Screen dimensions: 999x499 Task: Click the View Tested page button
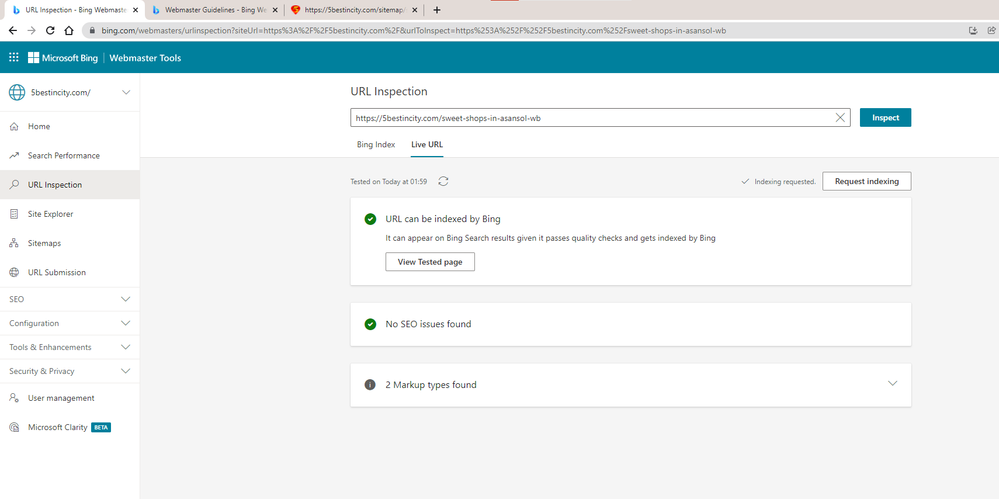(430, 262)
